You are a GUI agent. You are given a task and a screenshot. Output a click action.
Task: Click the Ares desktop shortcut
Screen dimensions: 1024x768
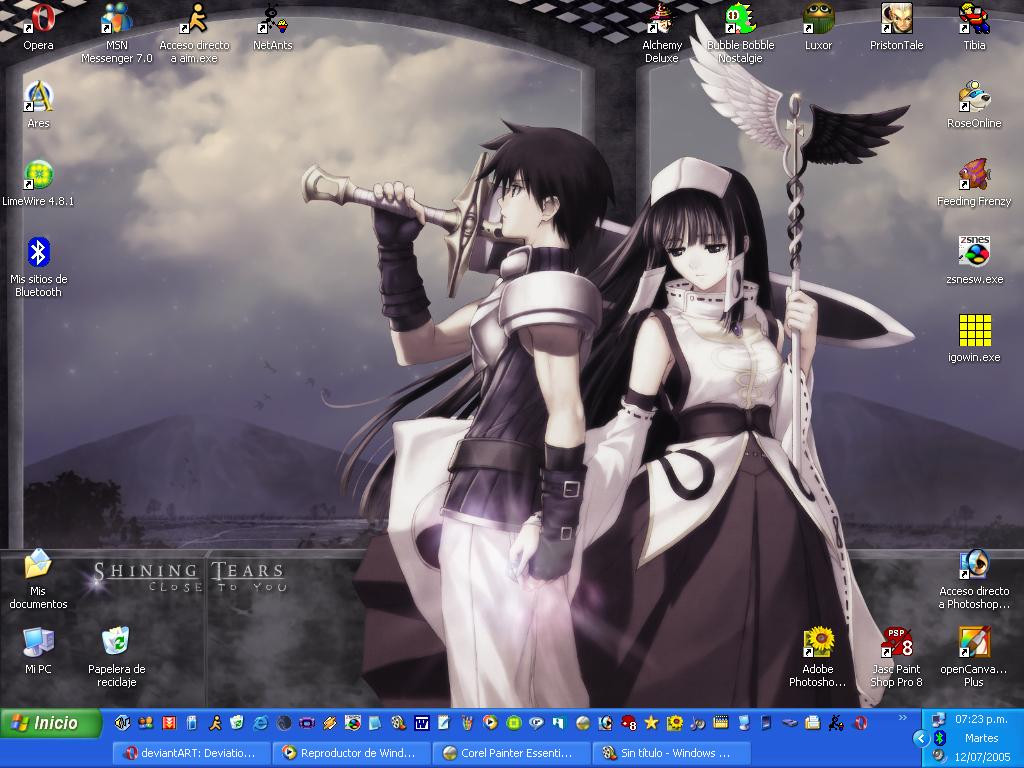tap(39, 105)
